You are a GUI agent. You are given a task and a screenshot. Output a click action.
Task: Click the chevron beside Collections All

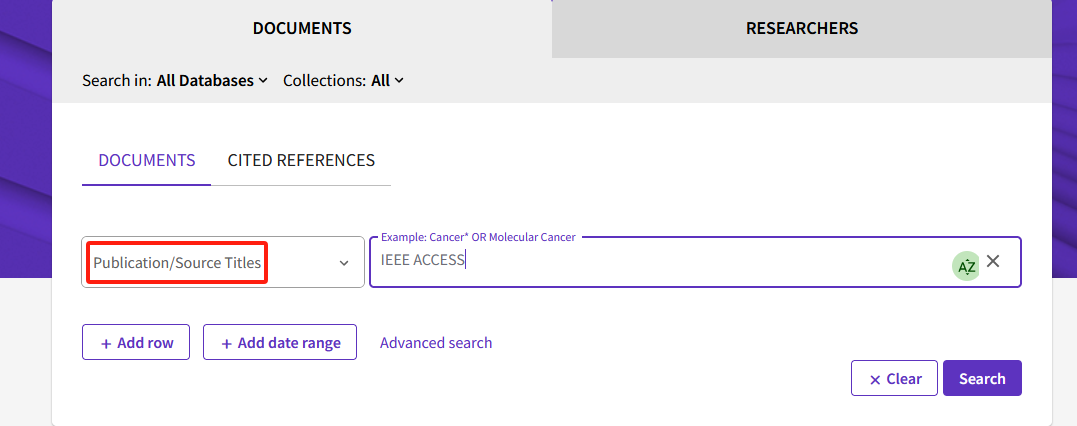pyautogui.click(x=399, y=81)
